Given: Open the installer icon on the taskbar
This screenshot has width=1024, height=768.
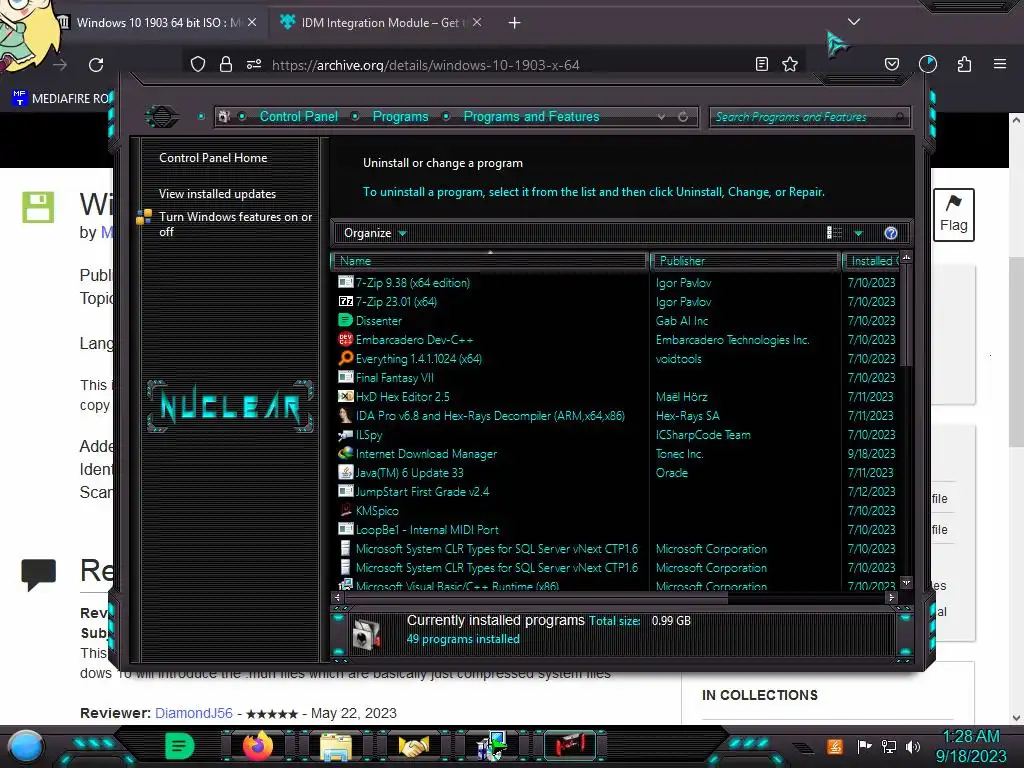Looking at the screenshot, I should tap(492, 746).
